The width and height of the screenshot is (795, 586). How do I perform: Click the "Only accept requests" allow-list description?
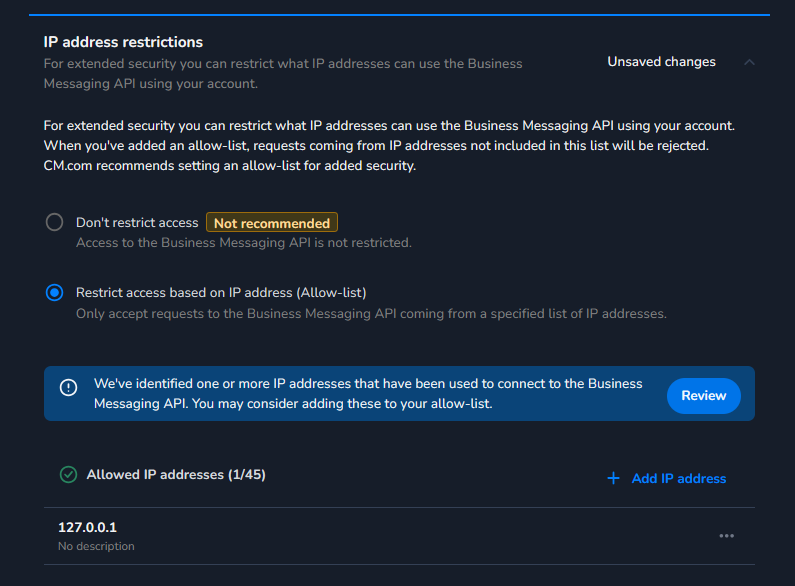point(371,313)
